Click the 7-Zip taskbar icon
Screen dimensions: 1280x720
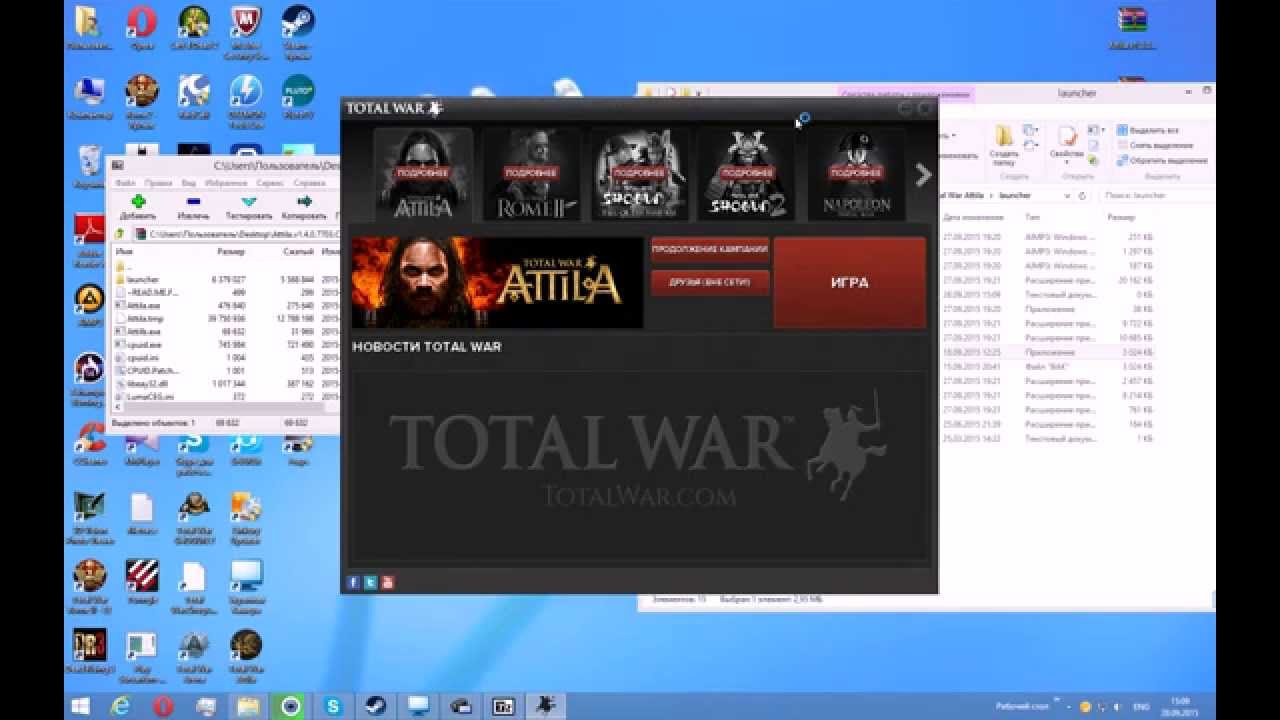point(503,706)
